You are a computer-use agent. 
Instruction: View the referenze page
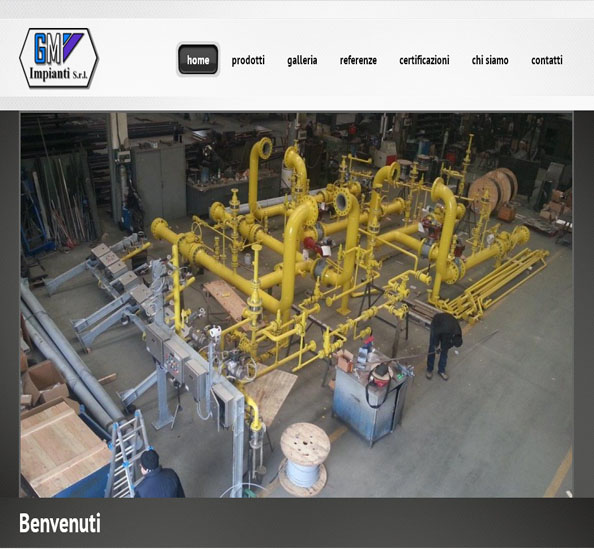[x=358, y=60]
